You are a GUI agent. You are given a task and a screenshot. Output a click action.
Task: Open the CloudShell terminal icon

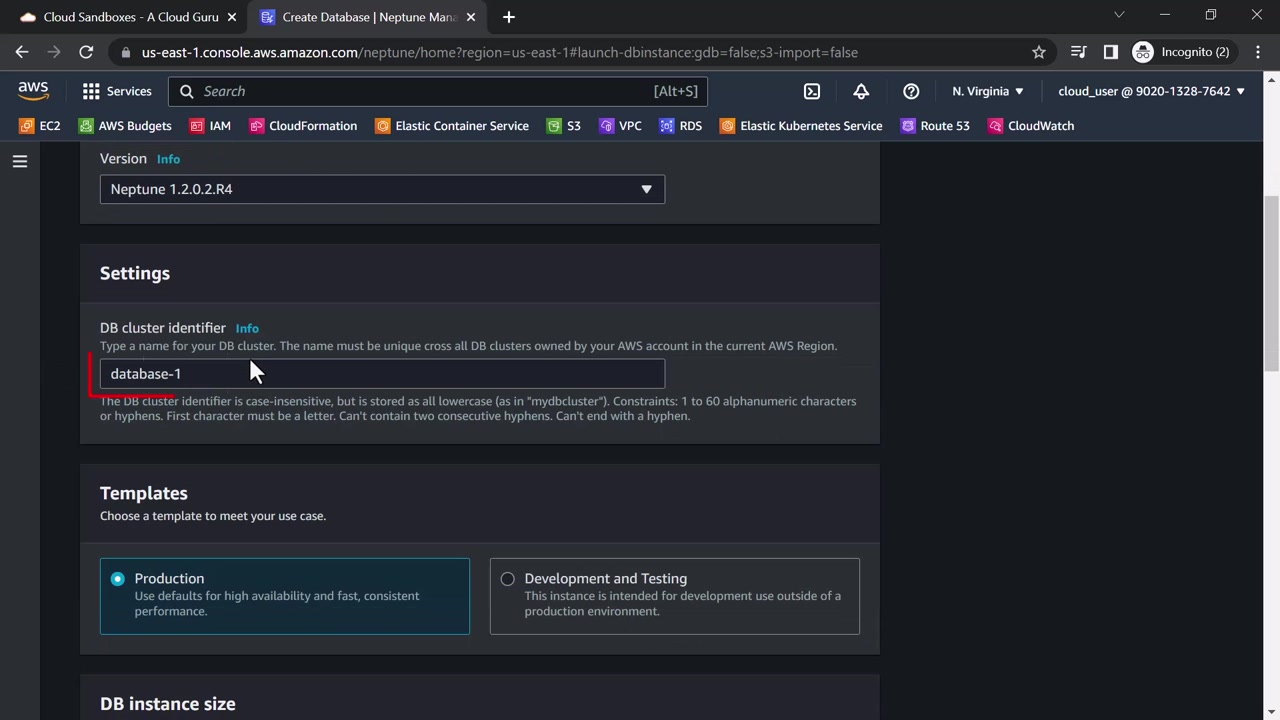[x=812, y=91]
